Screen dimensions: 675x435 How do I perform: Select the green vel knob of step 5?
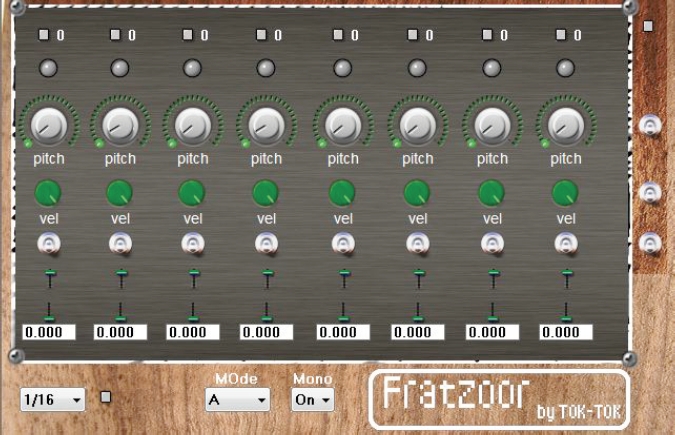point(342,193)
